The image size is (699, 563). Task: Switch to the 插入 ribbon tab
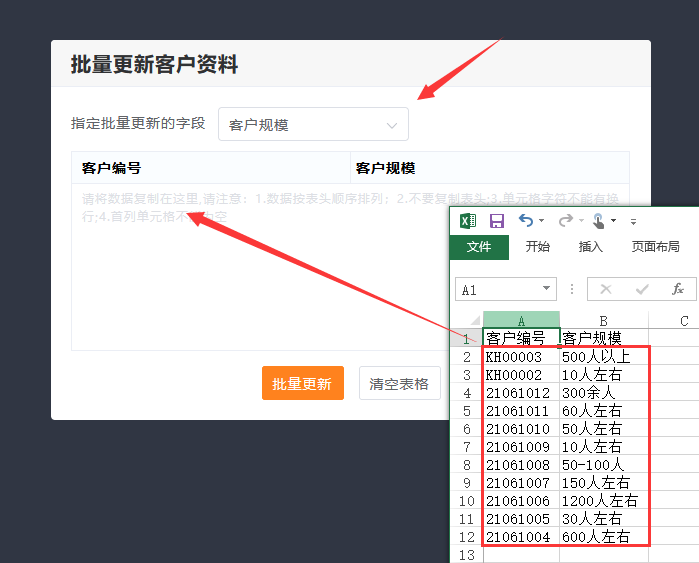591,247
